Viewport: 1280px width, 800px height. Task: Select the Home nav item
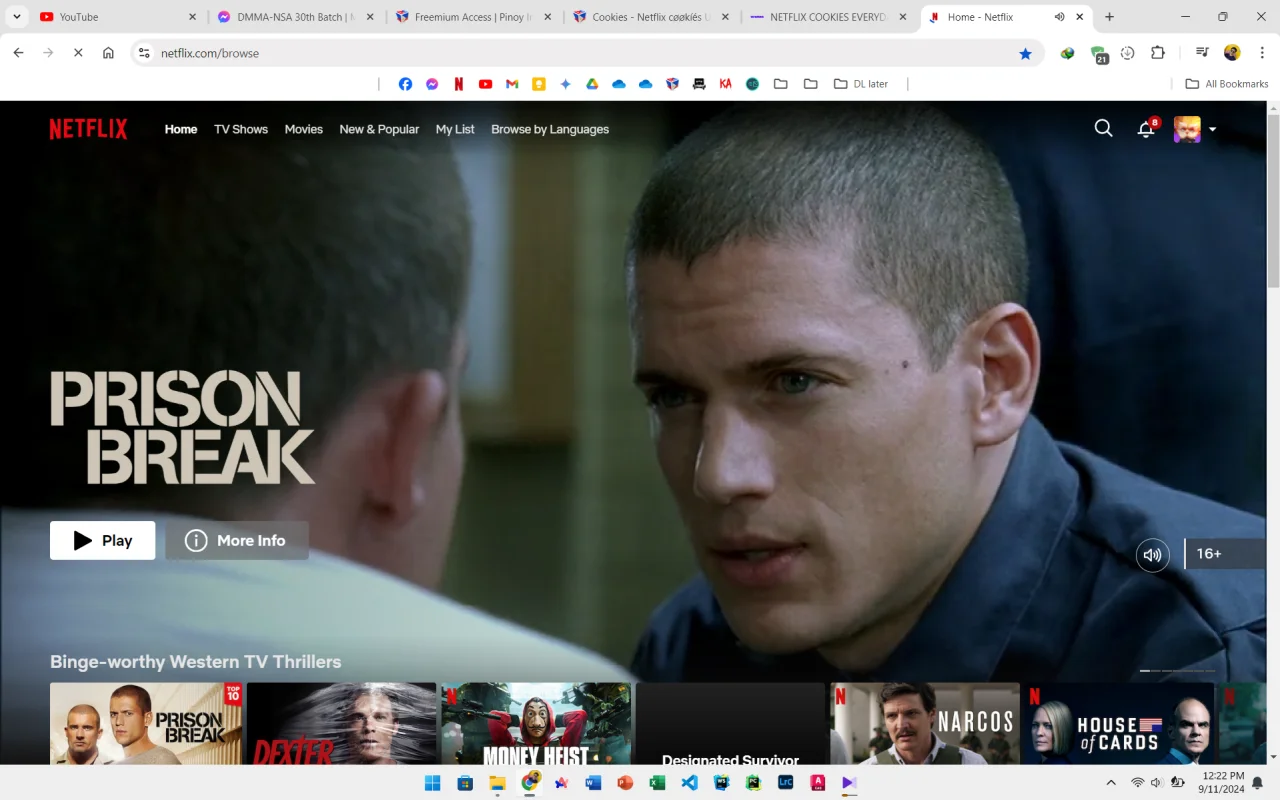tap(181, 129)
